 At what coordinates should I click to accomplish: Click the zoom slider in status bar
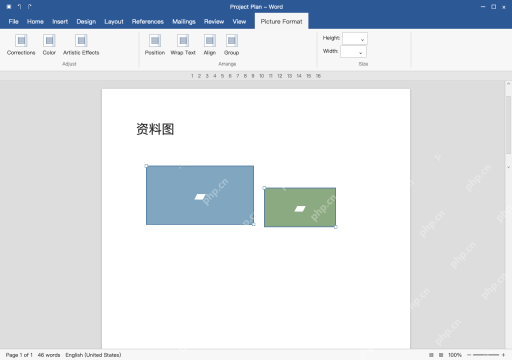[x=486, y=355]
